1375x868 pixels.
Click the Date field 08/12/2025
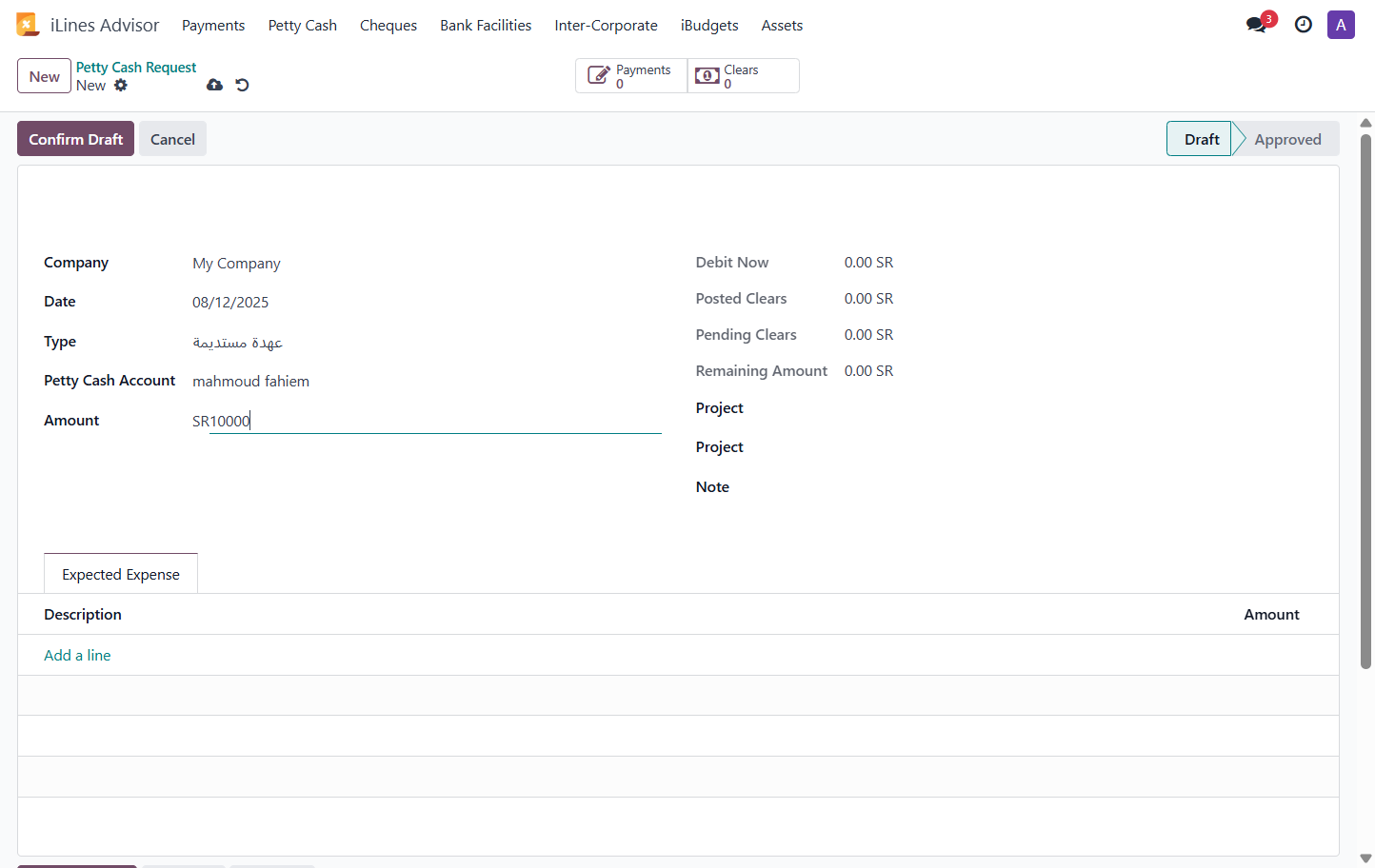[x=230, y=303]
